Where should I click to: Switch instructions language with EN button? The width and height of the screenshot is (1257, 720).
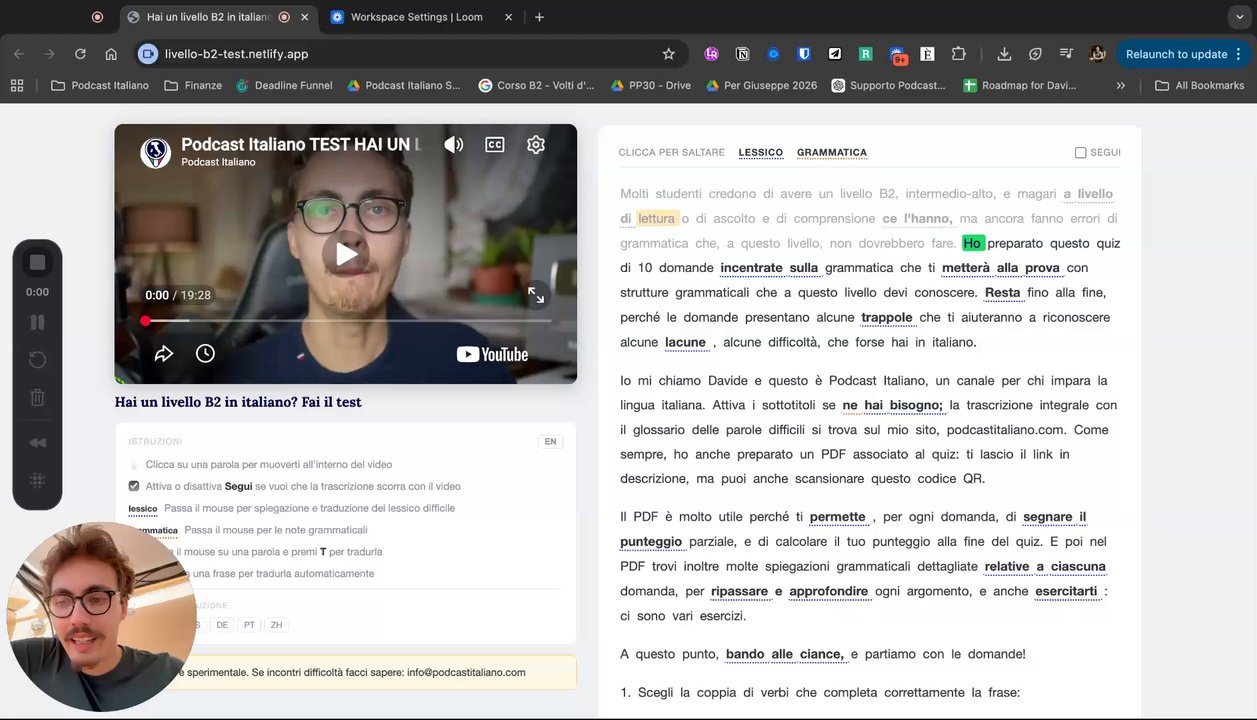tap(550, 441)
